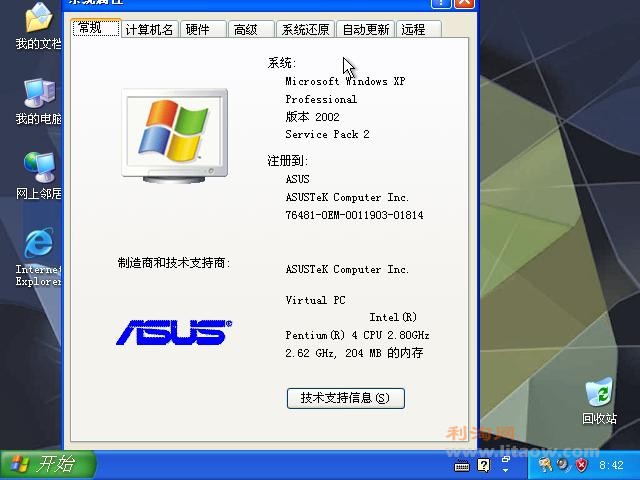Click the product ID 76481-OEM-0011903-01814
640x480 pixels.
[x=354, y=215]
